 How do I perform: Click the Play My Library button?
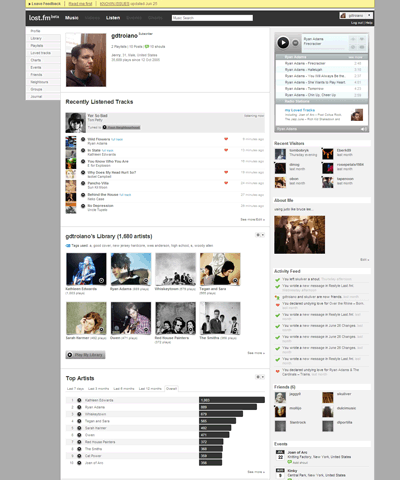[85, 355]
